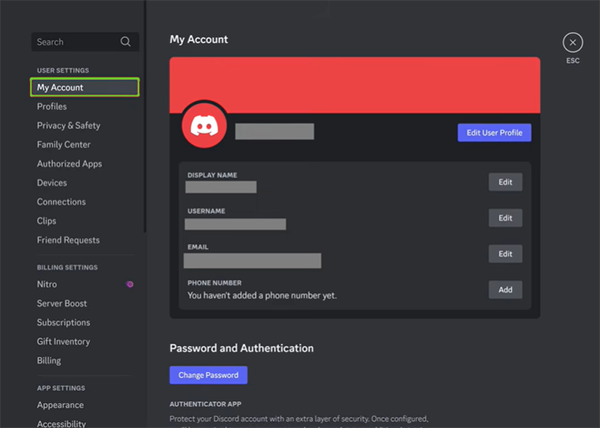Image resolution: width=600 pixels, height=428 pixels.
Task: Edit the Username
Action: point(505,218)
